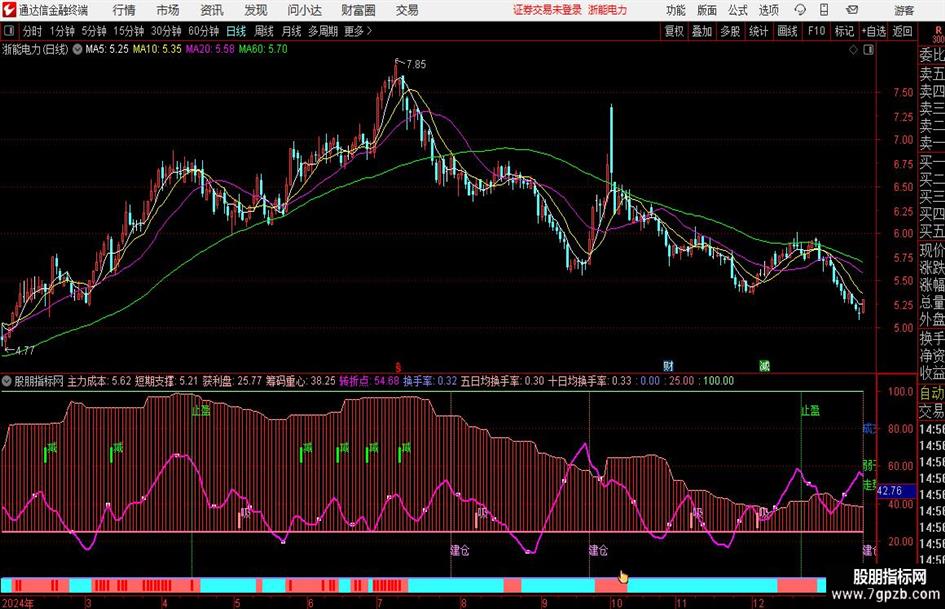Open the 版面 menu
This screenshot has width=945, height=609.
point(706,10)
